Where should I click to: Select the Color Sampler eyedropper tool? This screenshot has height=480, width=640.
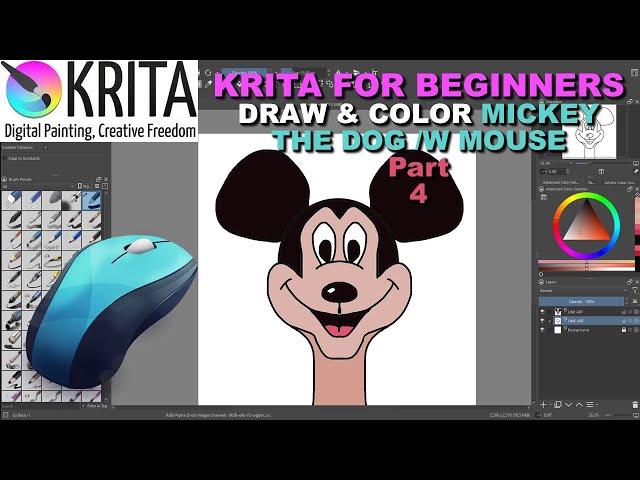(x=209, y=84)
